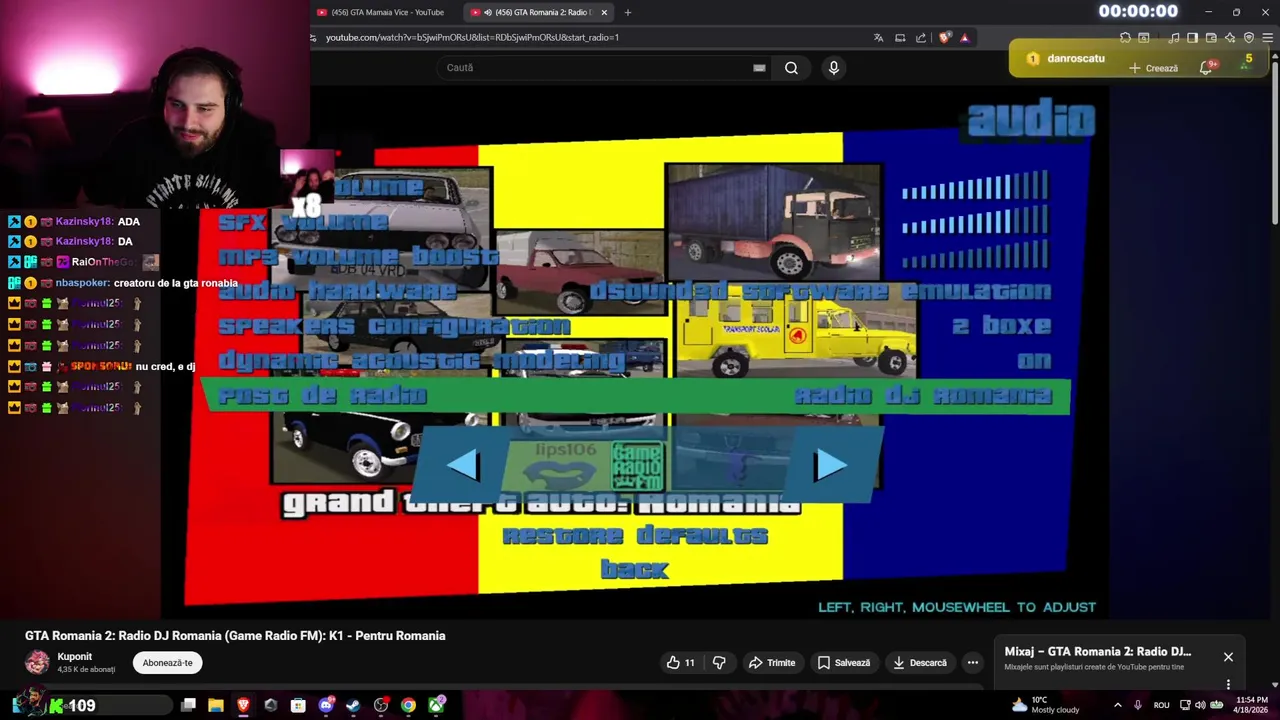Open the clock showing 11:54 PM
Viewport: 1280px width, 720px height.
tap(1252, 705)
